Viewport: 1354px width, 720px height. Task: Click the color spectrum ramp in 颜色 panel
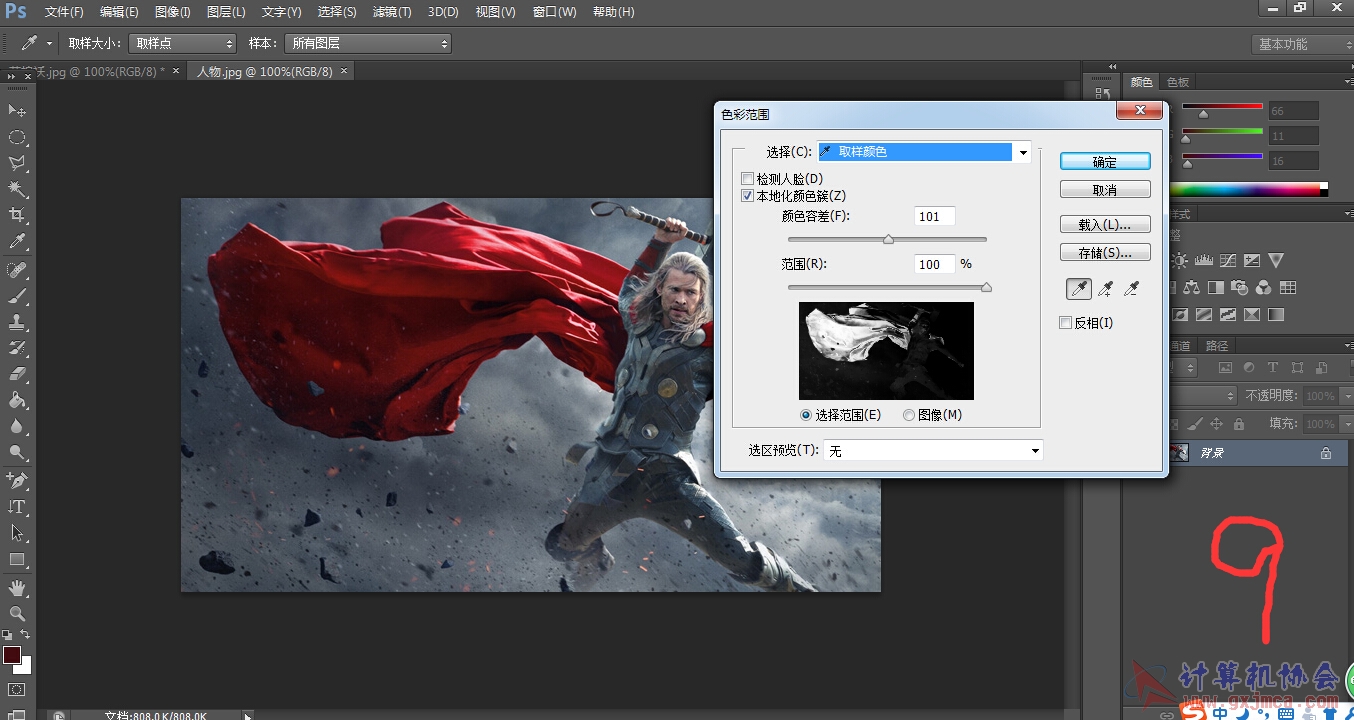pos(1248,189)
